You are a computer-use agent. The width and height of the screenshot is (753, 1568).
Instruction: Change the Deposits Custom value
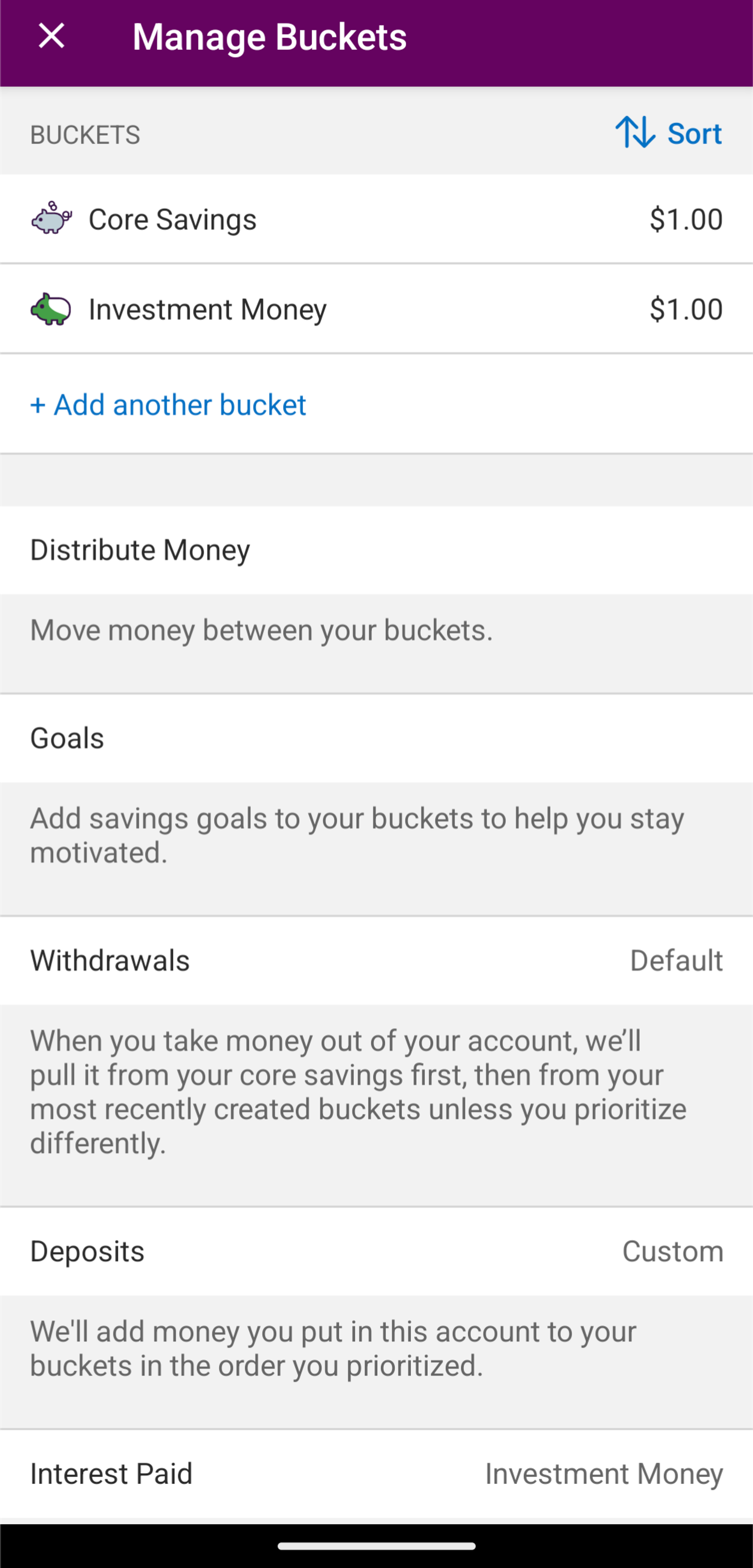click(x=673, y=1252)
